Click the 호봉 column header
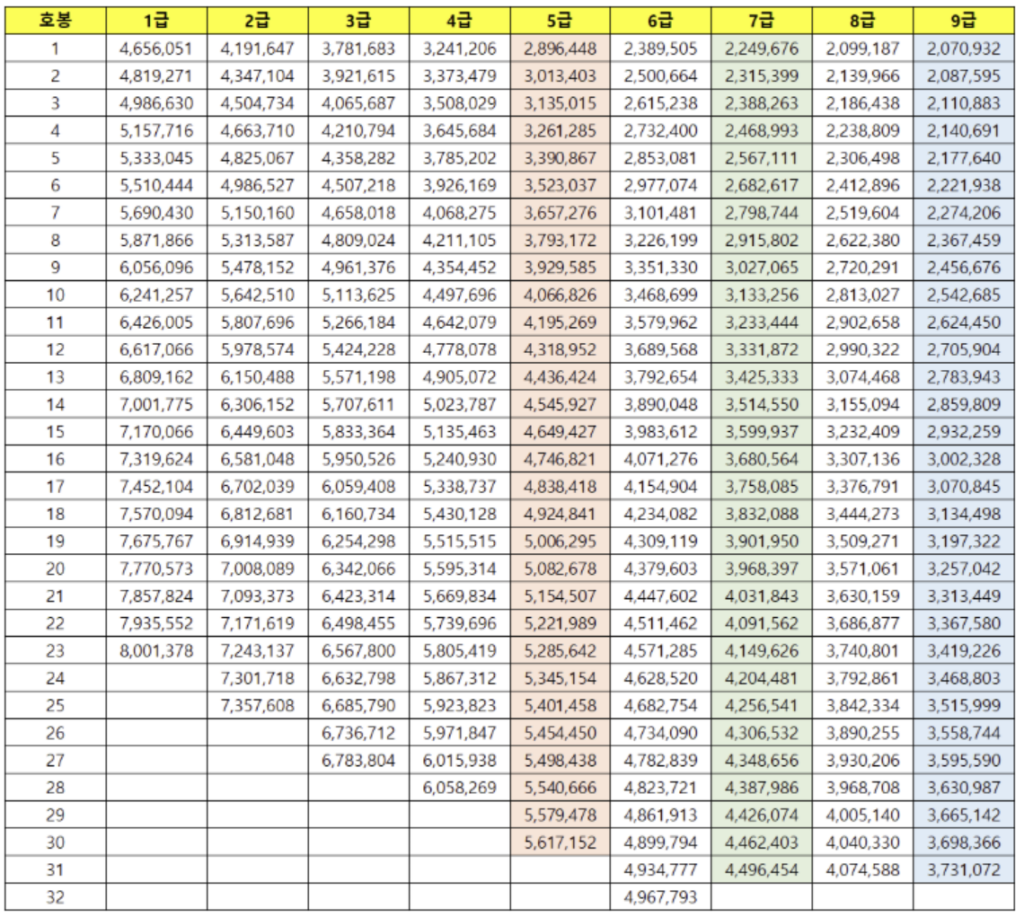Screen dimensions: 1024x917 [x=55, y=20]
